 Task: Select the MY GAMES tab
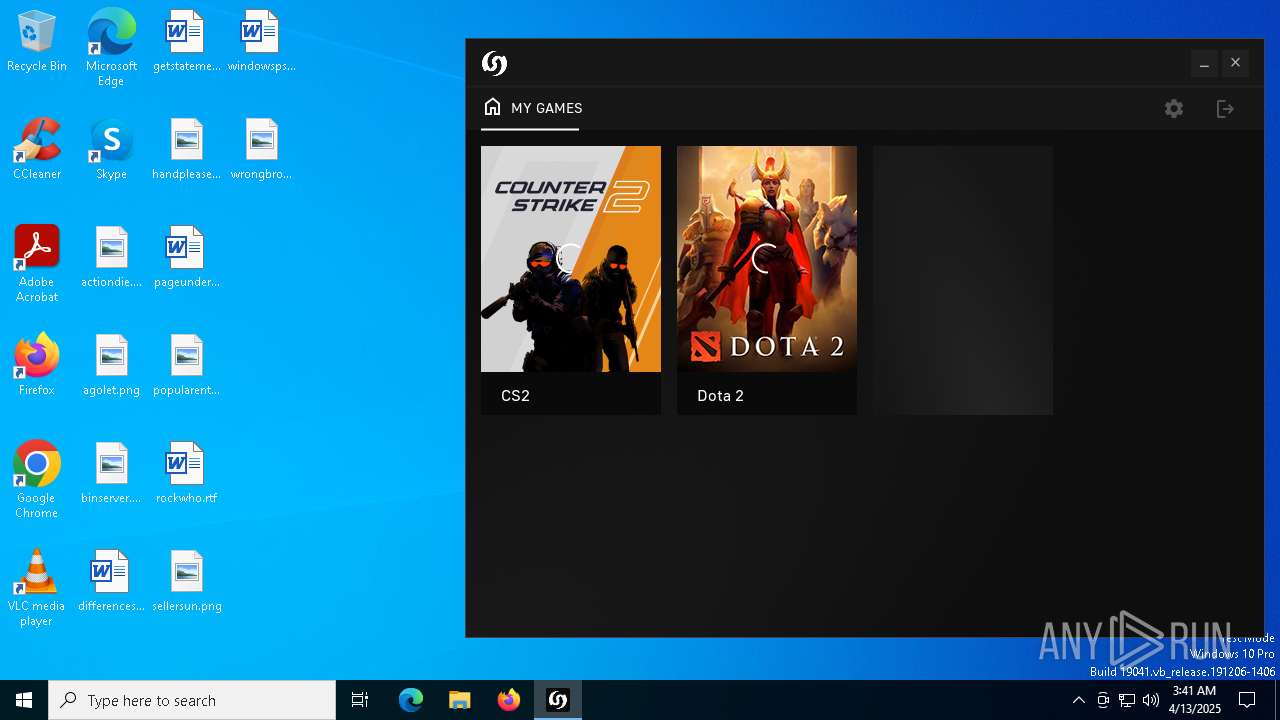[x=531, y=108]
